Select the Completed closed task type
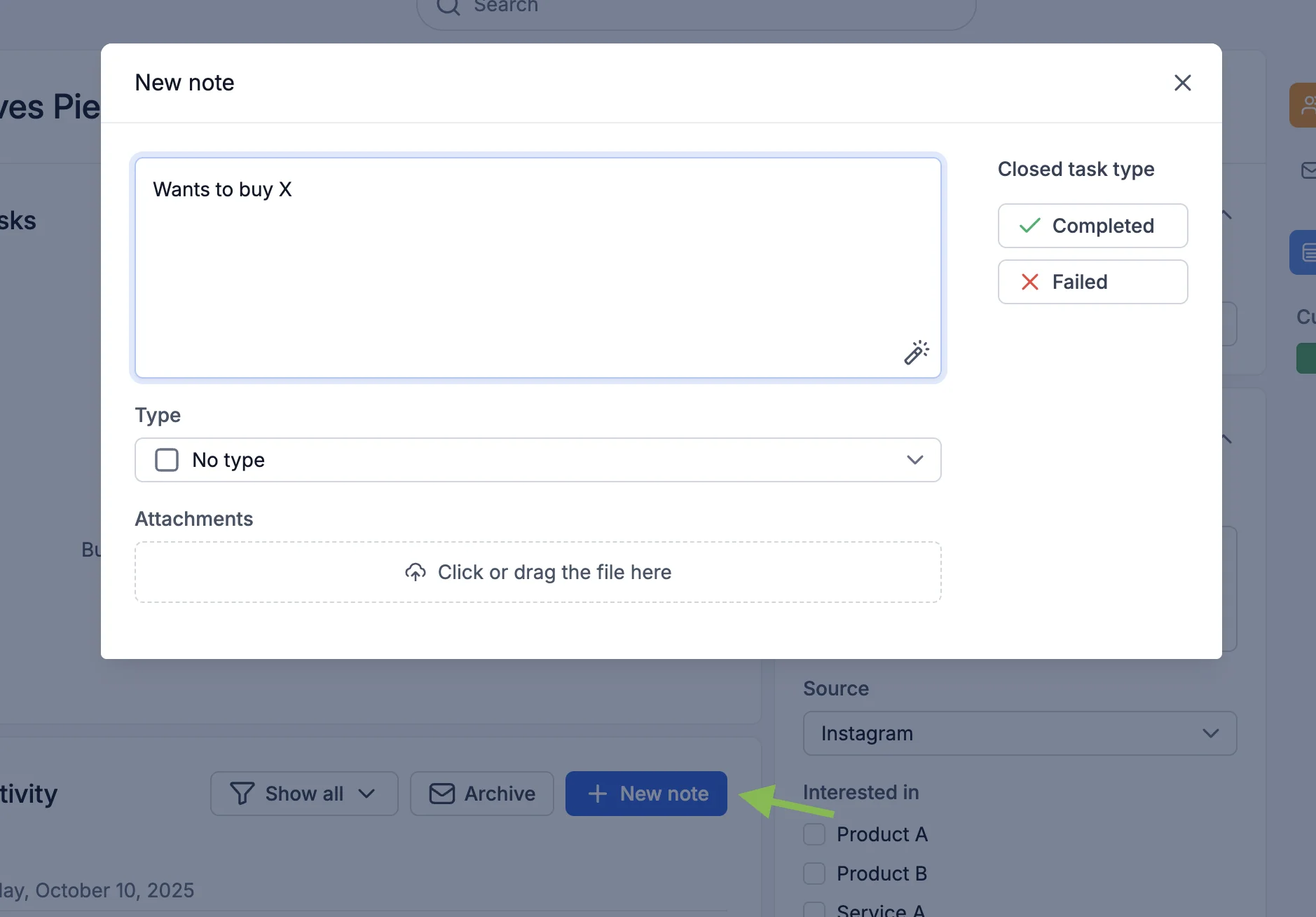Image resolution: width=1316 pixels, height=917 pixels. (x=1092, y=226)
